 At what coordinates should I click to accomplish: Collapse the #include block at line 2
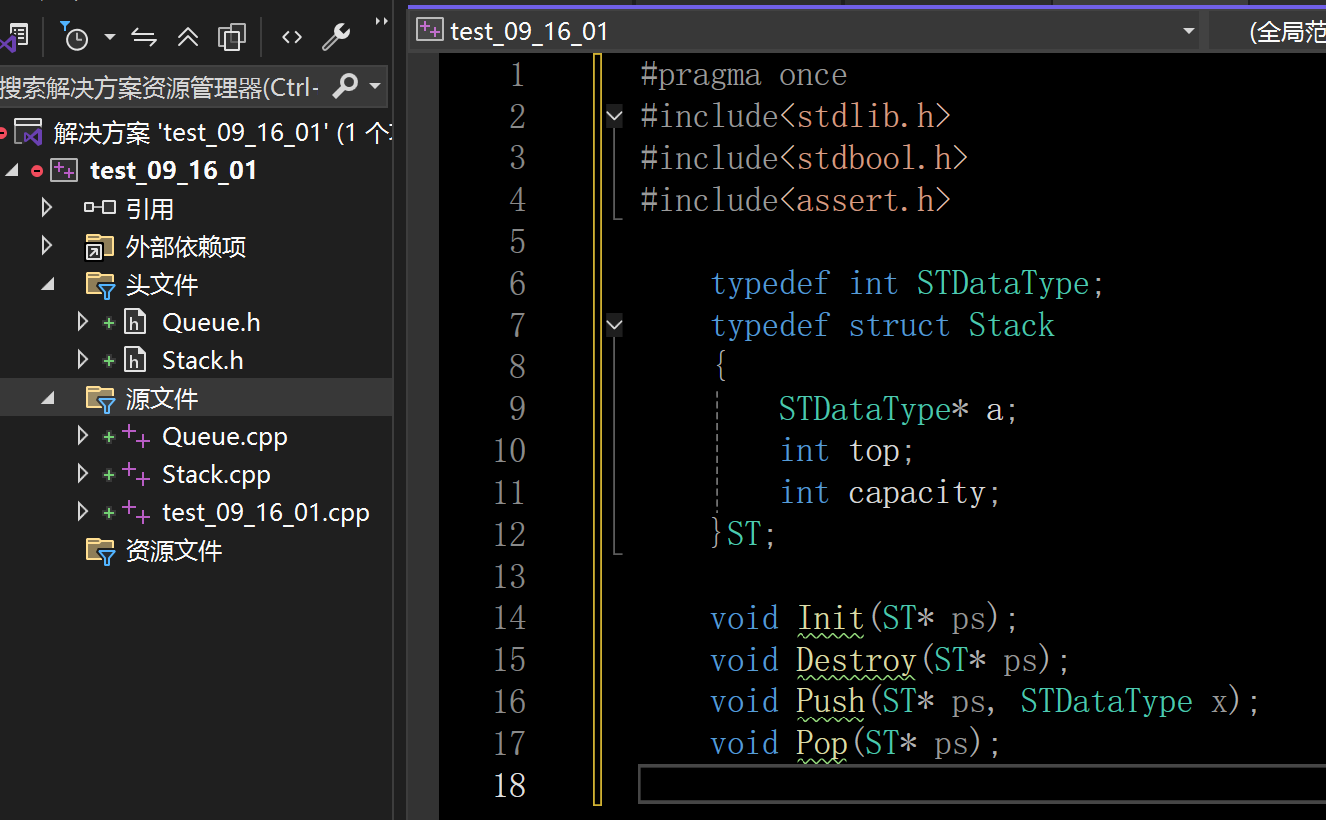[614, 117]
